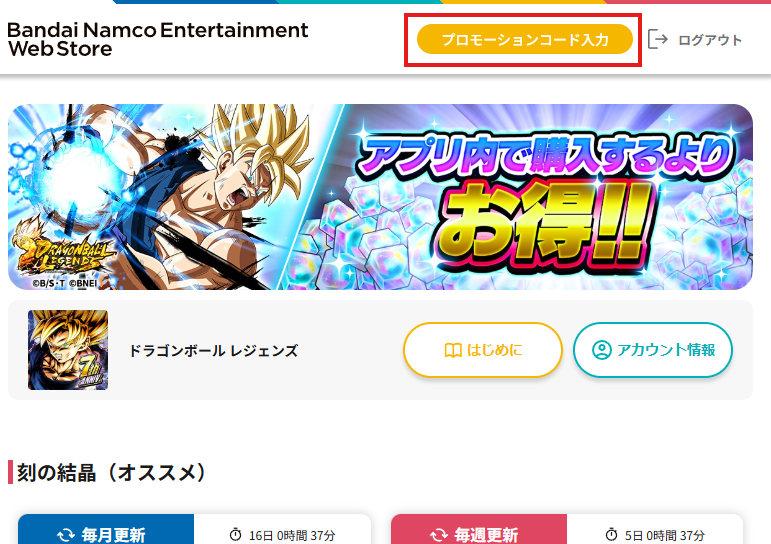The width and height of the screenshot is (771, 544).
Task: Click the logout arrow icon
Action: 657,39
